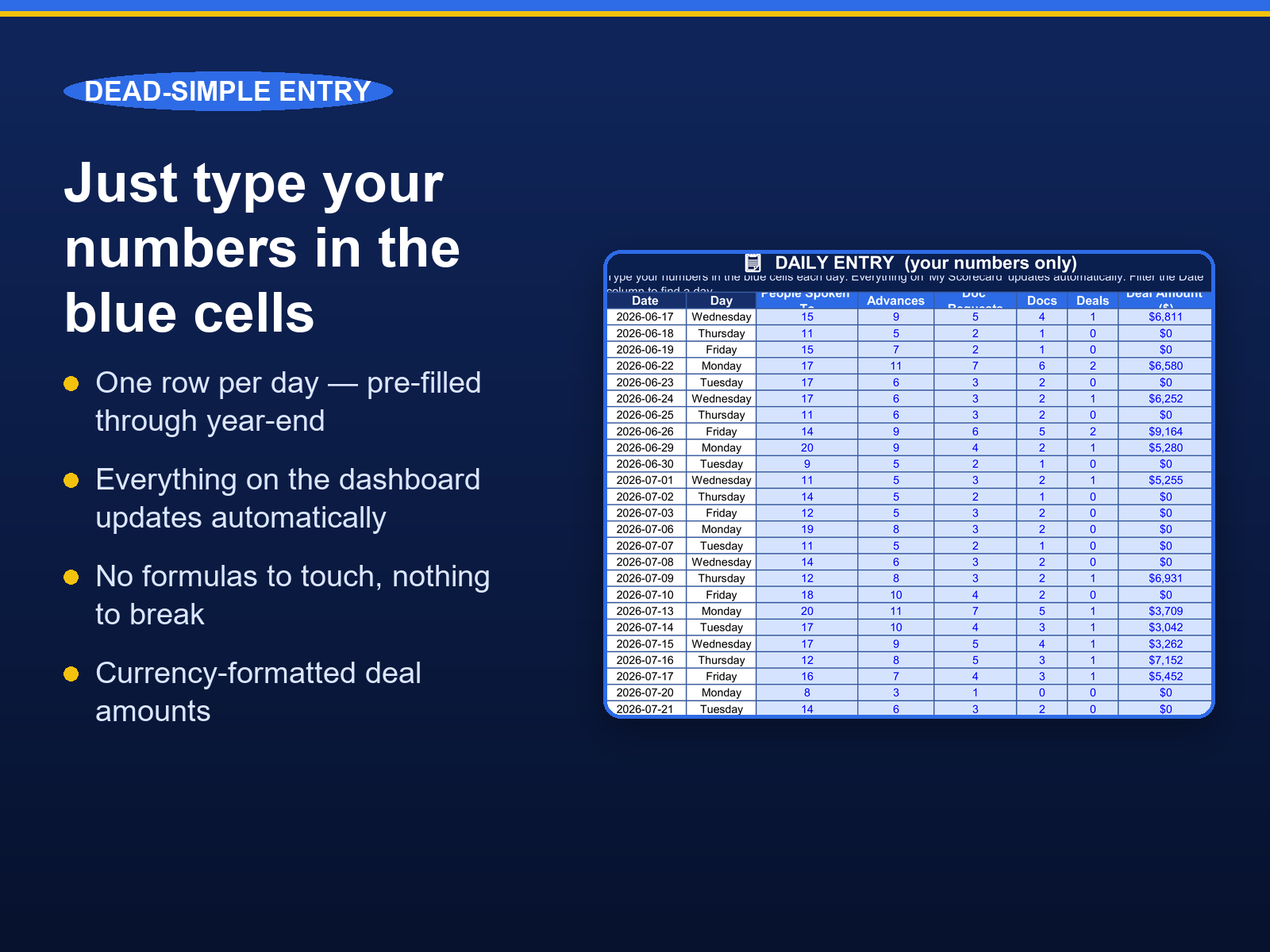Viewport: 1270px width, 952px height.
Task: Select the Deals cell for 2026-06-26
Action: point(1092,432)
